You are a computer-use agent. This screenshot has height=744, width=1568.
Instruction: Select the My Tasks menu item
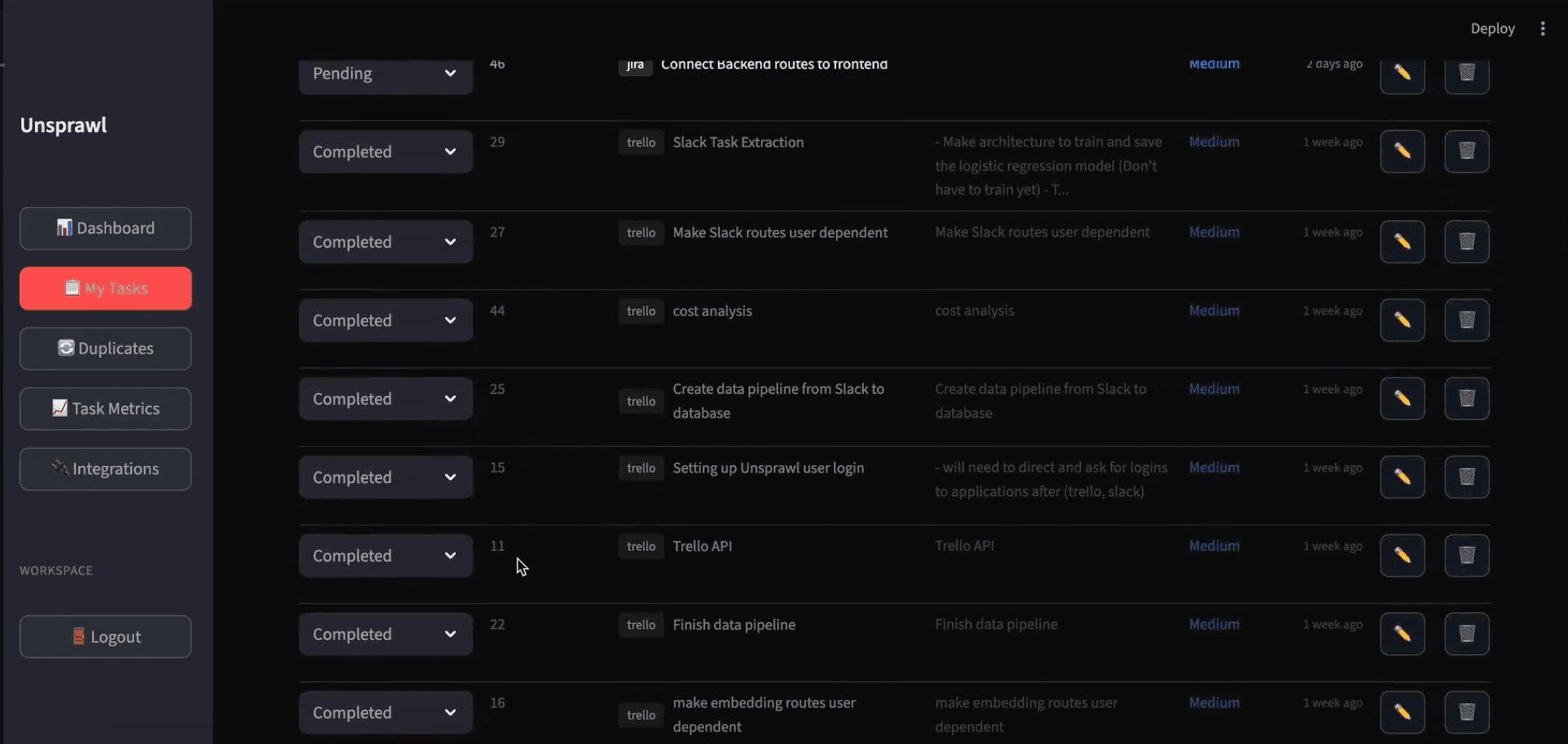click(x=105, y=288)
